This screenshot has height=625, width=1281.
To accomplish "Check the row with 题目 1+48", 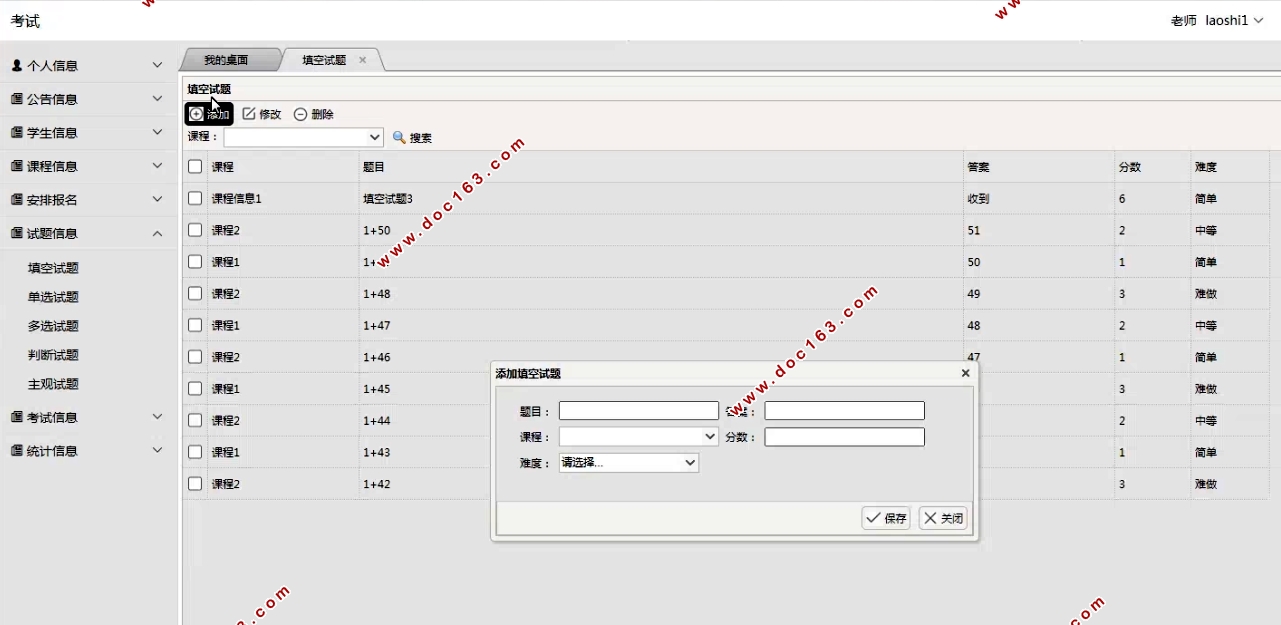I will point(195,293).
